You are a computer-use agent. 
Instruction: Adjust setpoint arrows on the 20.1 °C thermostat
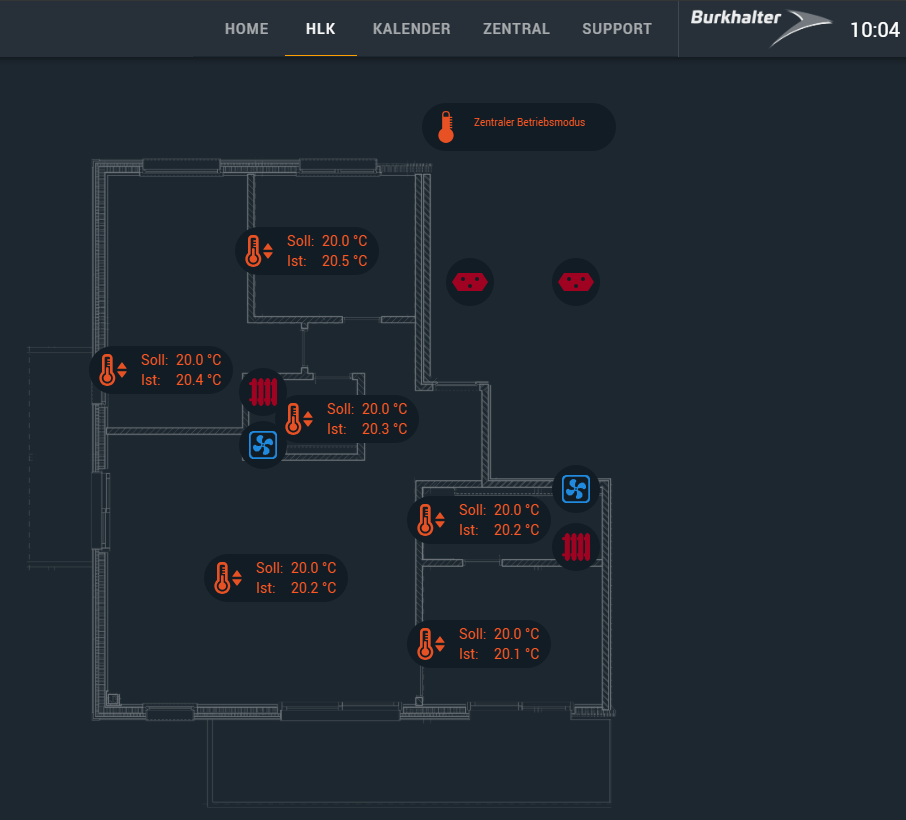tap(440, 644)
